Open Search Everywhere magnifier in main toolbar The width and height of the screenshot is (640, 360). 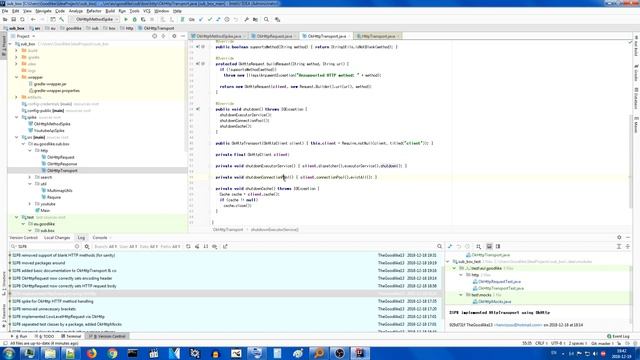coord(266,19)
